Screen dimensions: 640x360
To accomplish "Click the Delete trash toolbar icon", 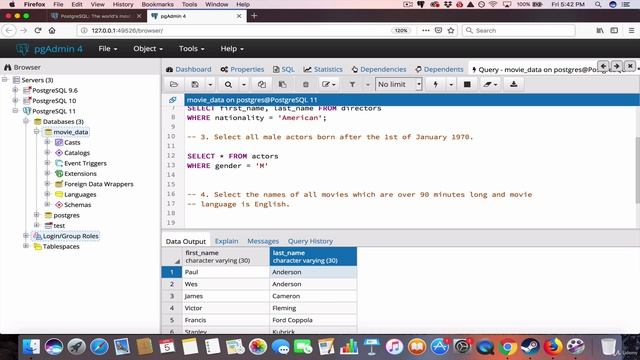I will [x=306, y=84].
